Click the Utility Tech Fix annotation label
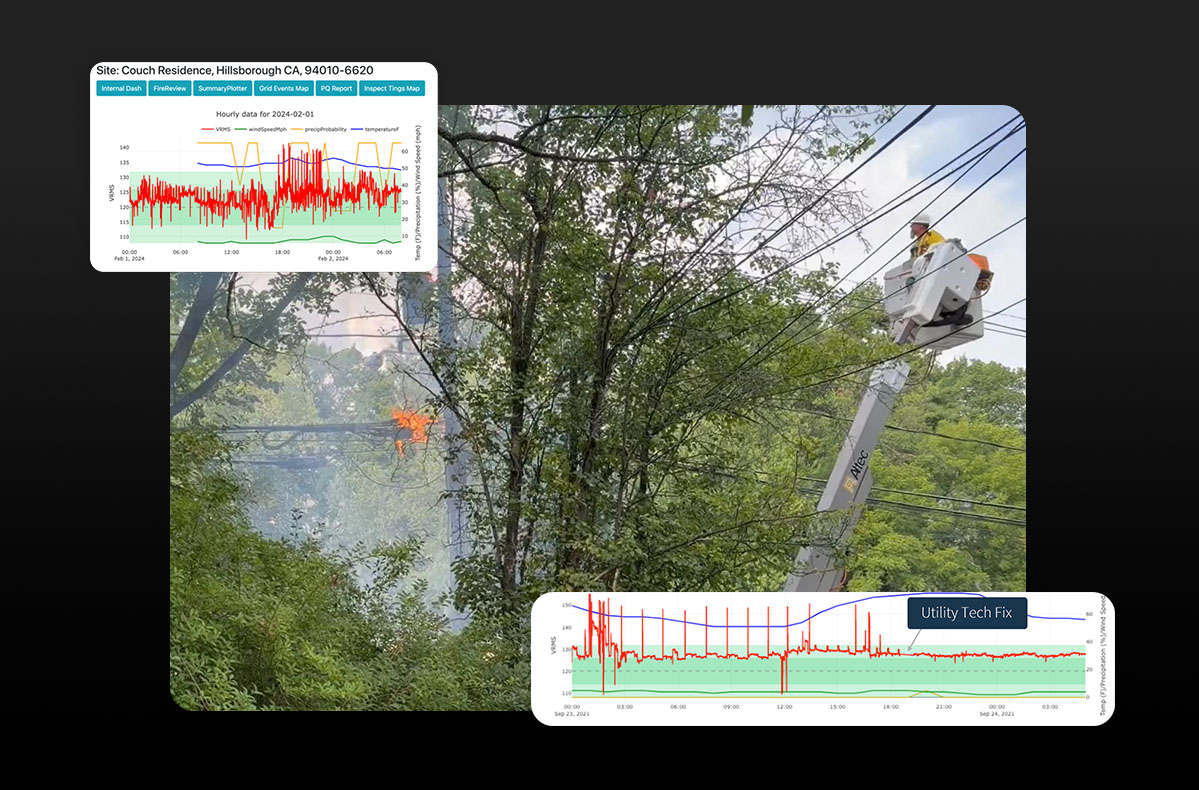 click(x=967, y=613)
